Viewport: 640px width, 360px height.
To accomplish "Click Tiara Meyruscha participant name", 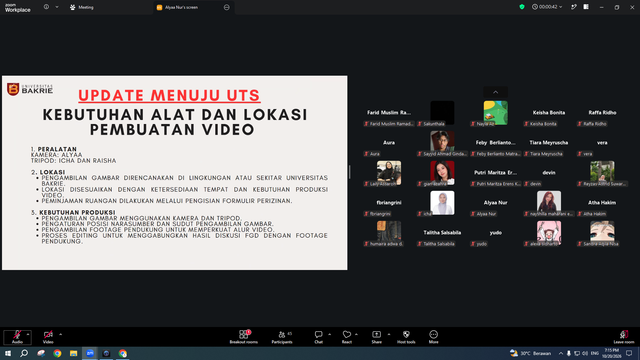I will [x=549, y=142].
